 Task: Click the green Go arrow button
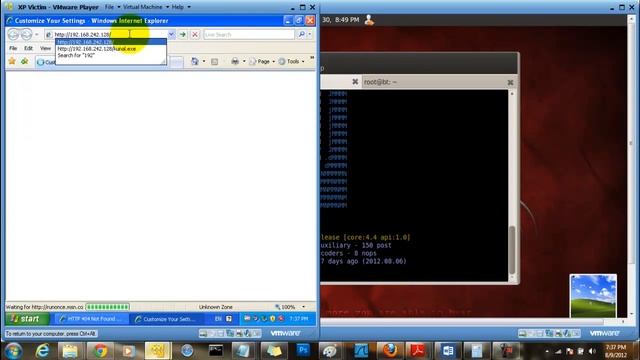tap(182, 35)
